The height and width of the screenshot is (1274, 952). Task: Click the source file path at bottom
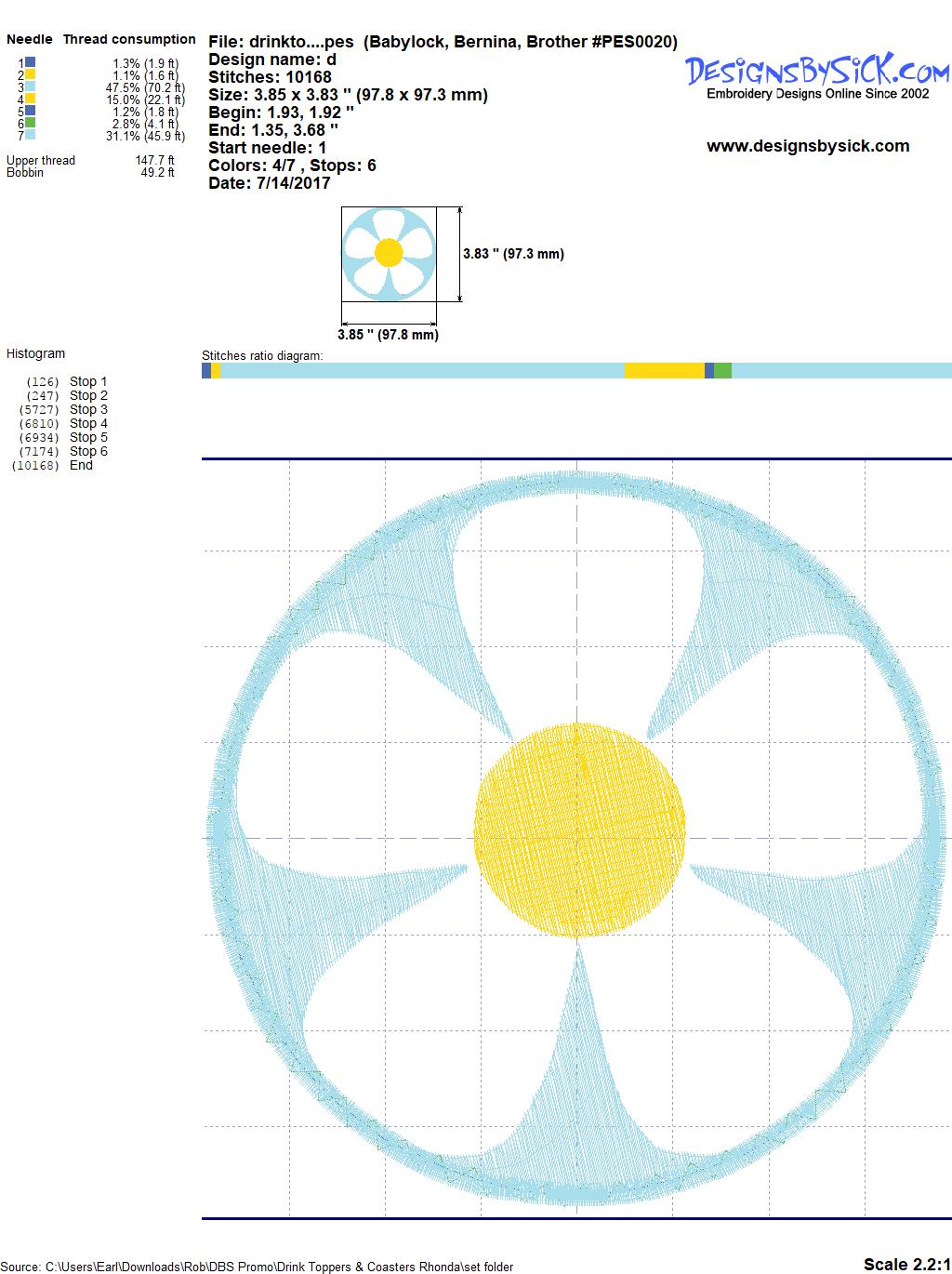point(257,1267)
